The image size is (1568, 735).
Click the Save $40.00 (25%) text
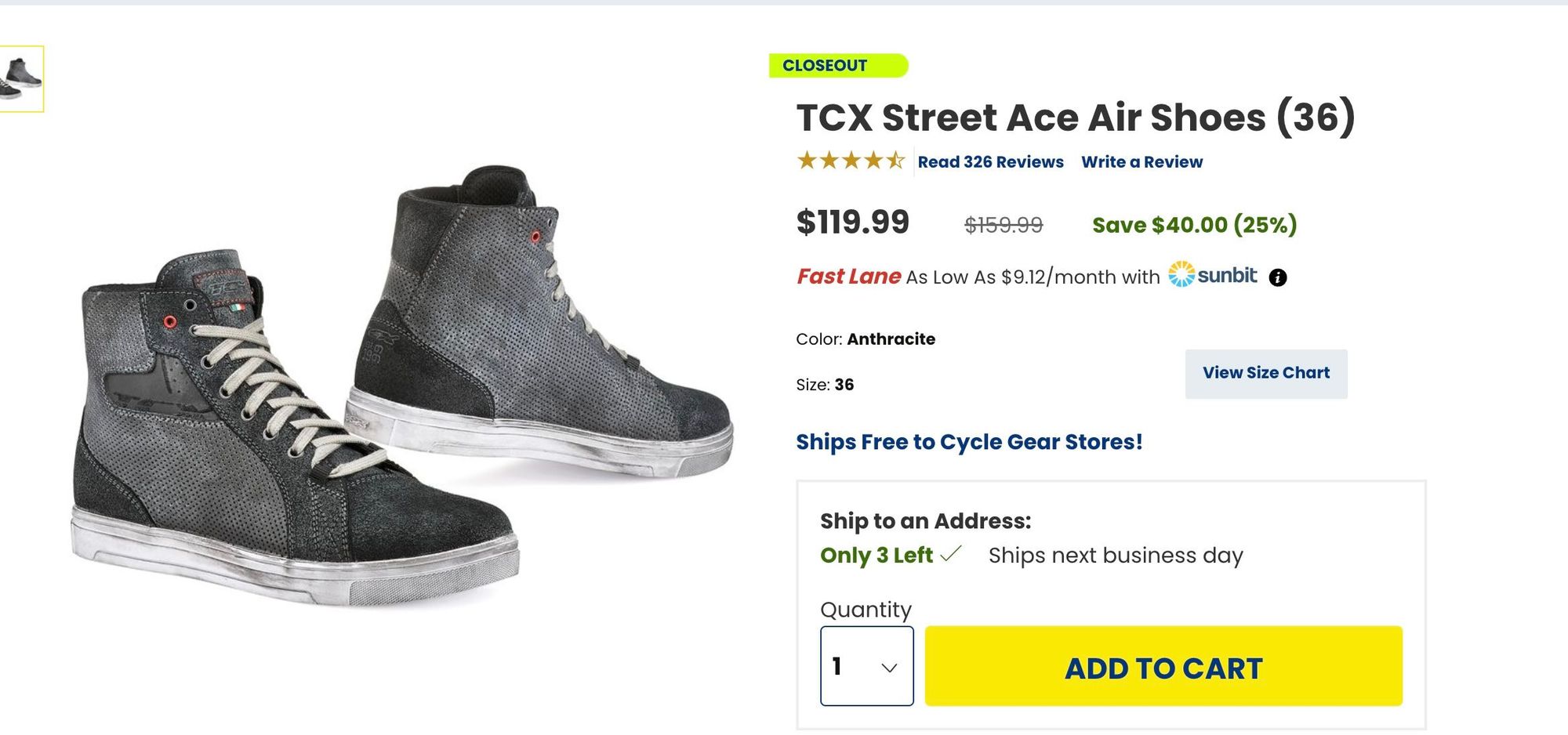pyautogui.click(x=1194, y=225)
